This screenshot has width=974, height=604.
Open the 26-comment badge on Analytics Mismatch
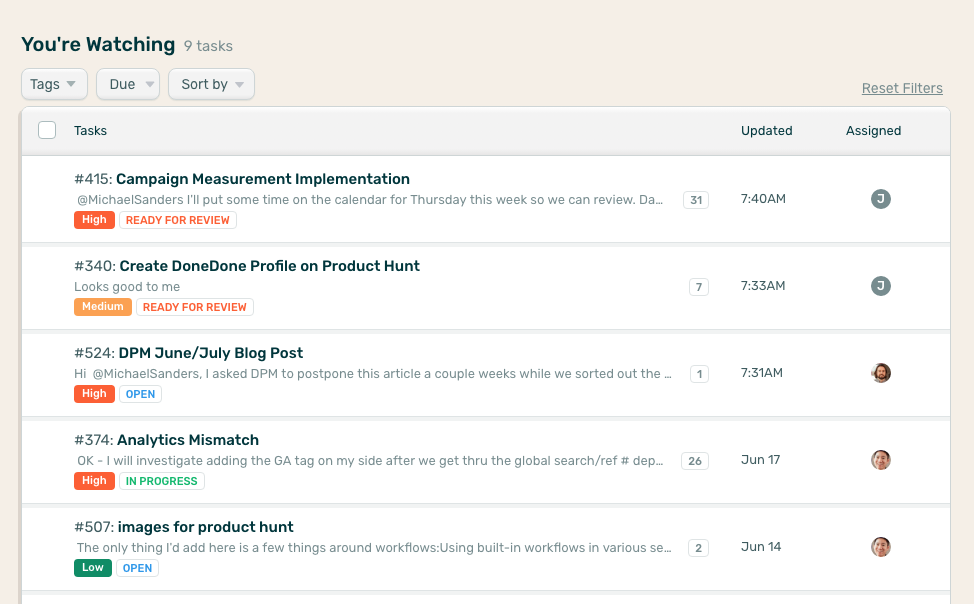(694, 460)
